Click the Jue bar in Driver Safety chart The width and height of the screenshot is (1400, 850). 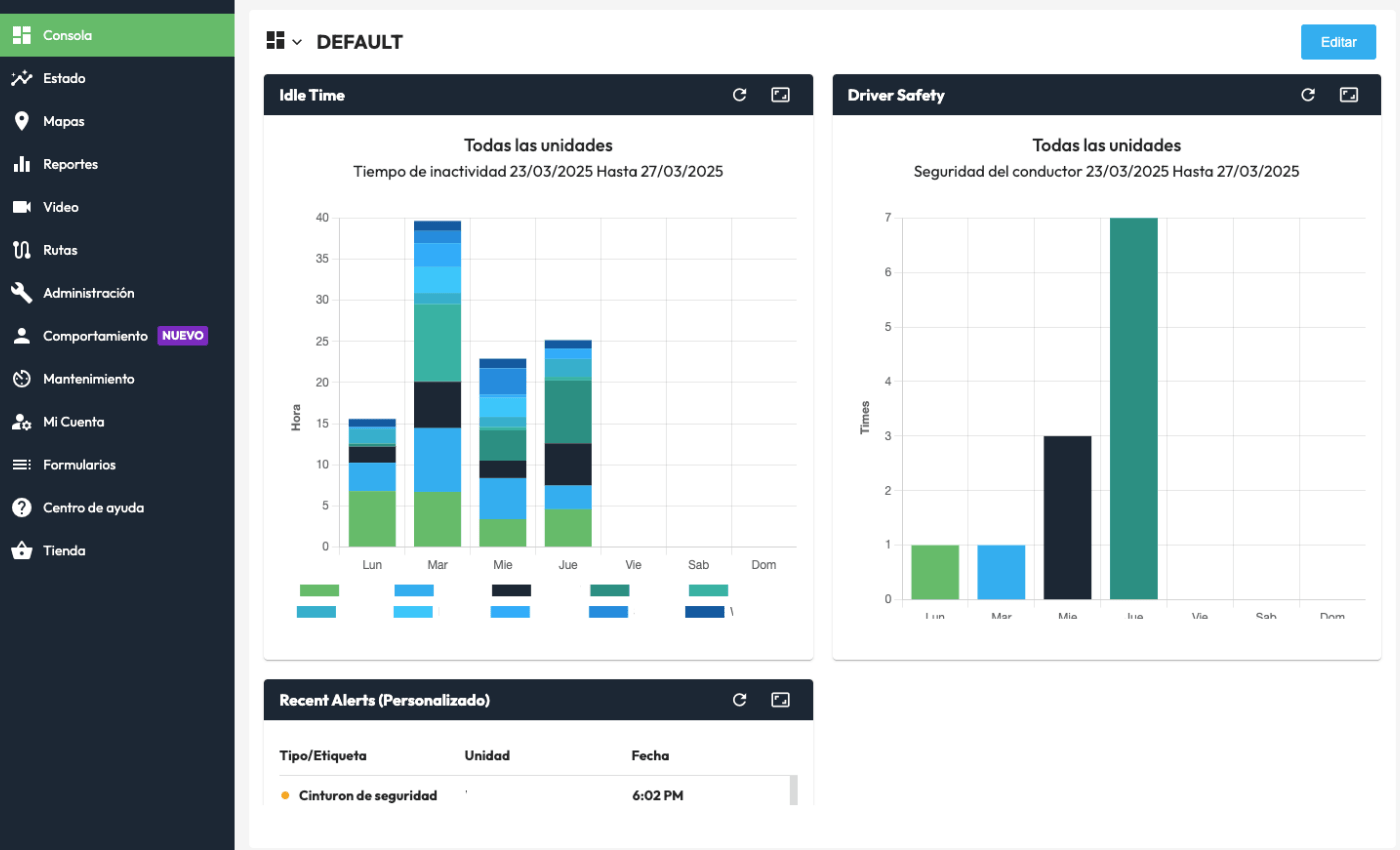(1133, 408)
